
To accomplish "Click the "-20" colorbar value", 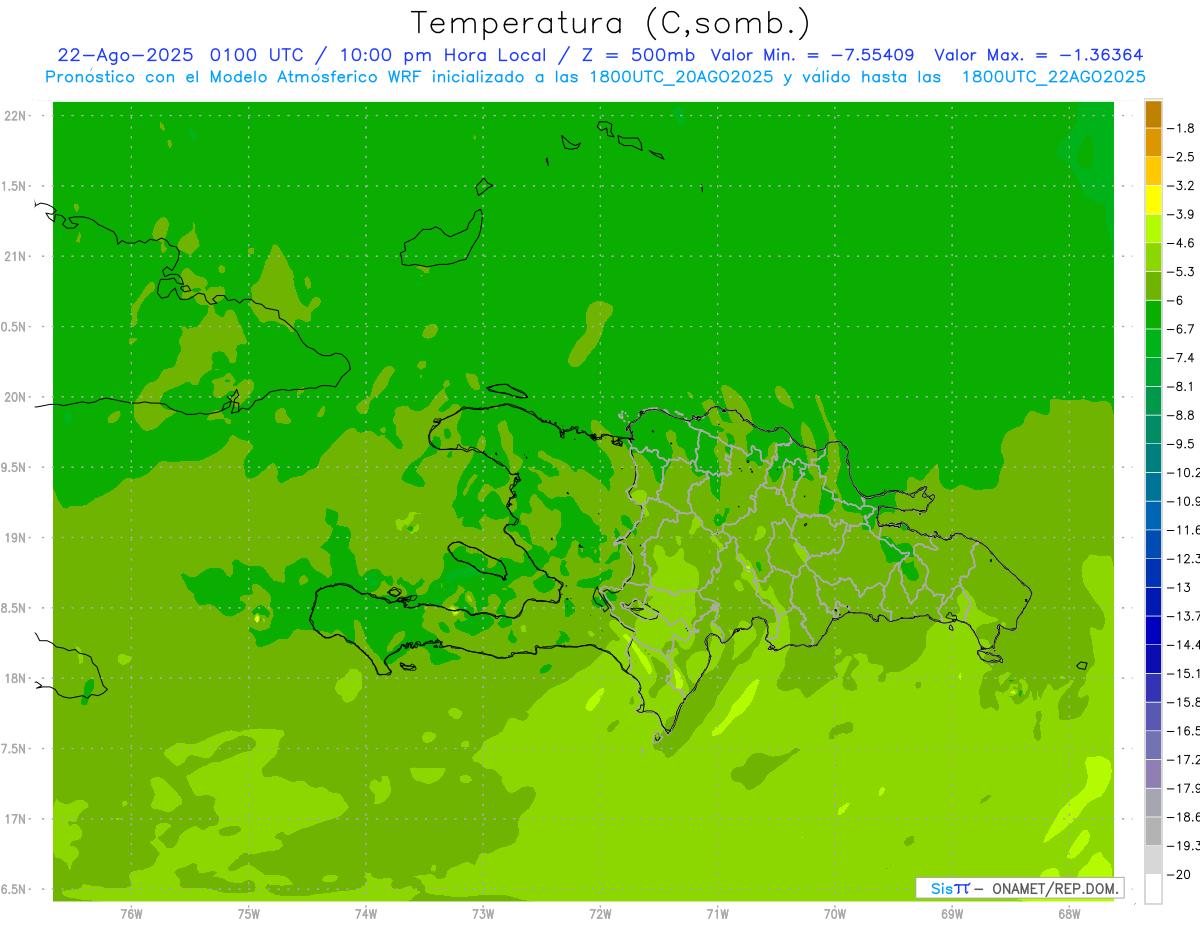I will [x=1179, y=874].
